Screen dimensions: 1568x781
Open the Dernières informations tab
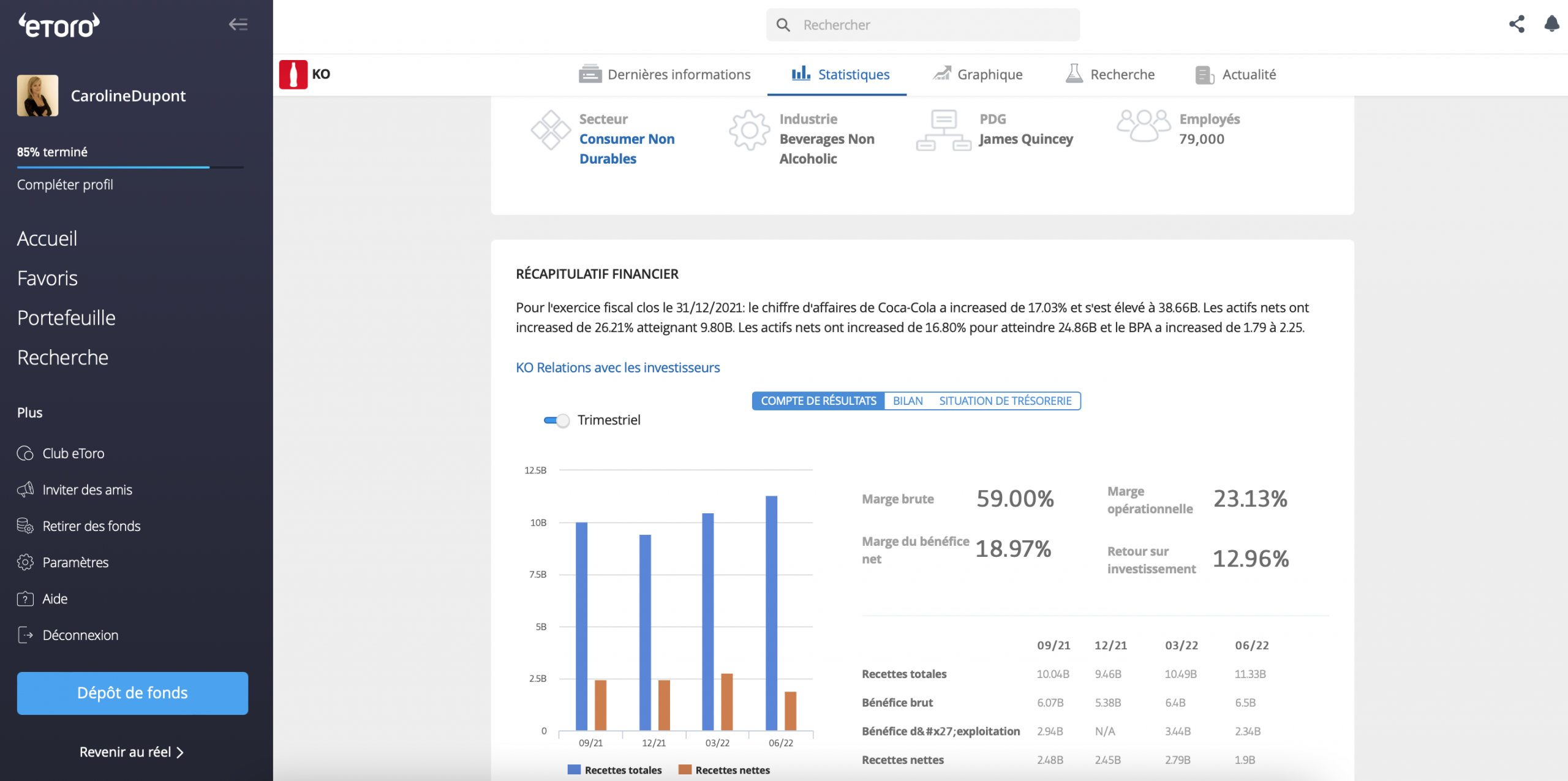665,75
